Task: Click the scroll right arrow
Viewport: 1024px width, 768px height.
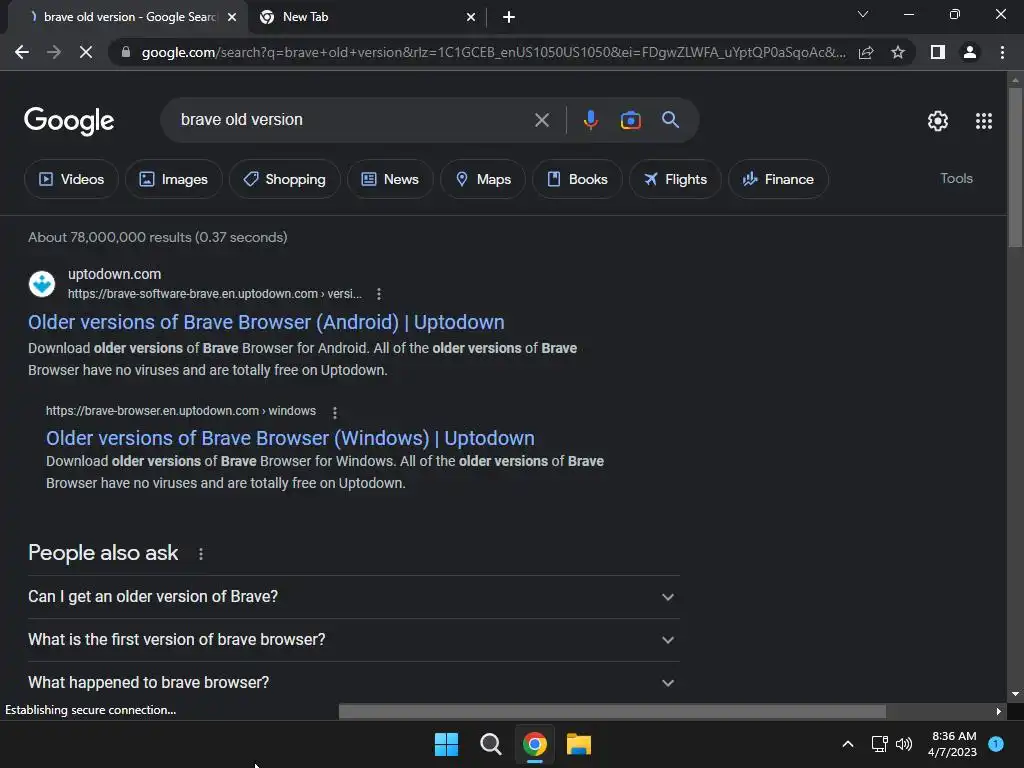Action: click(x=999, y=712)
